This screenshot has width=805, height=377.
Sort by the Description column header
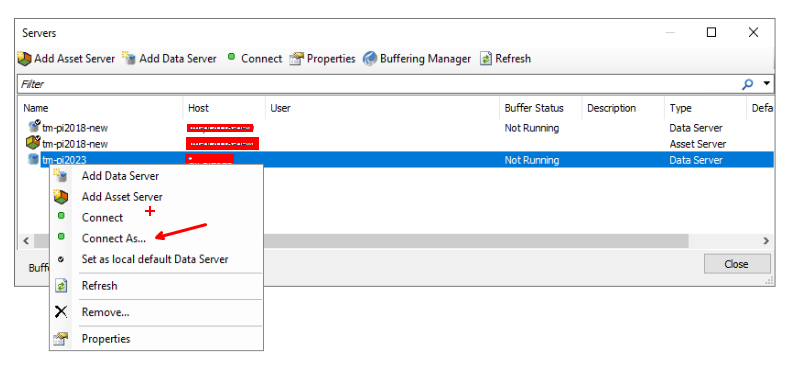click(611, 108)
